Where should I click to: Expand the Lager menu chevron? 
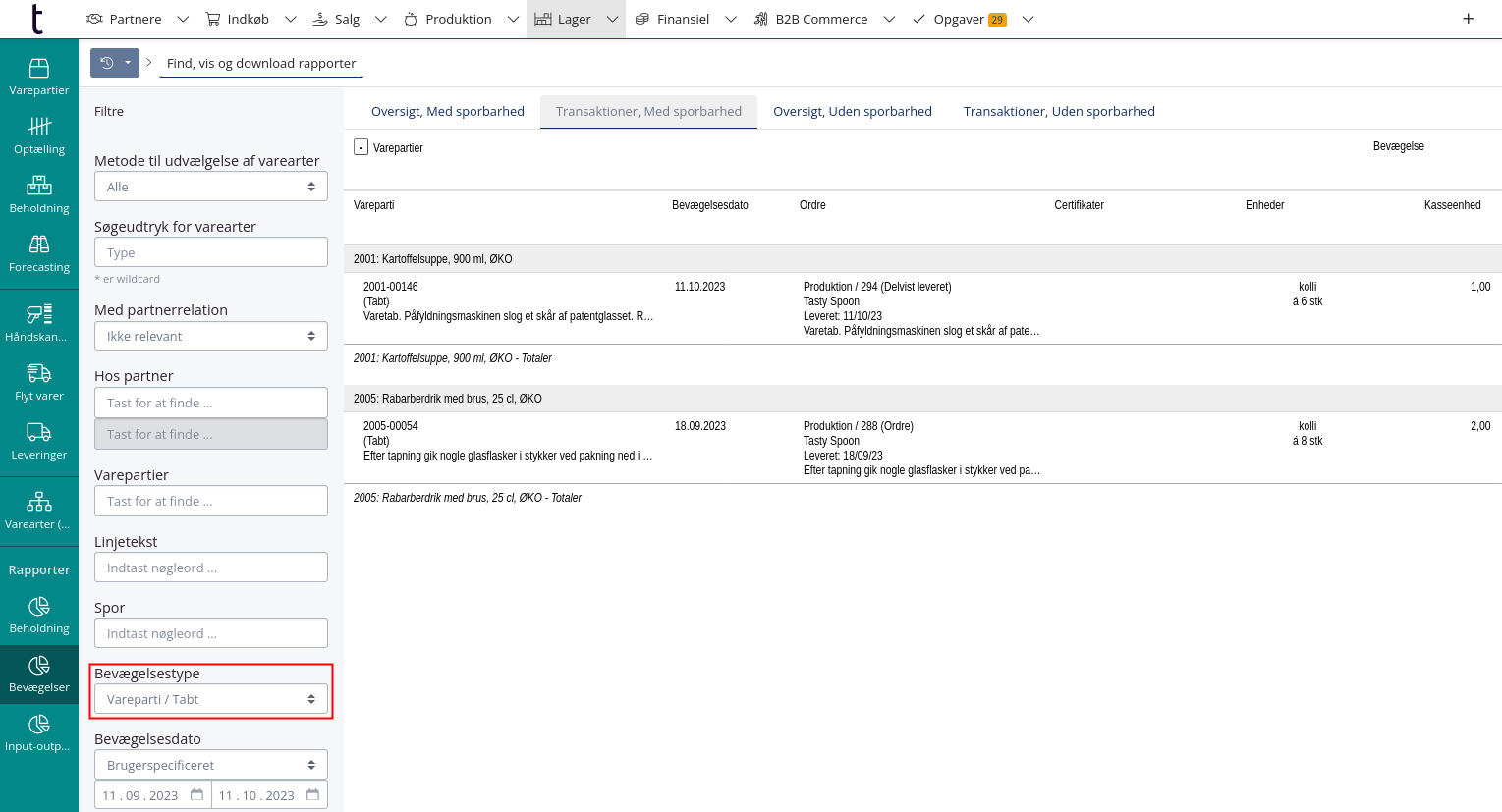(612, 19)
